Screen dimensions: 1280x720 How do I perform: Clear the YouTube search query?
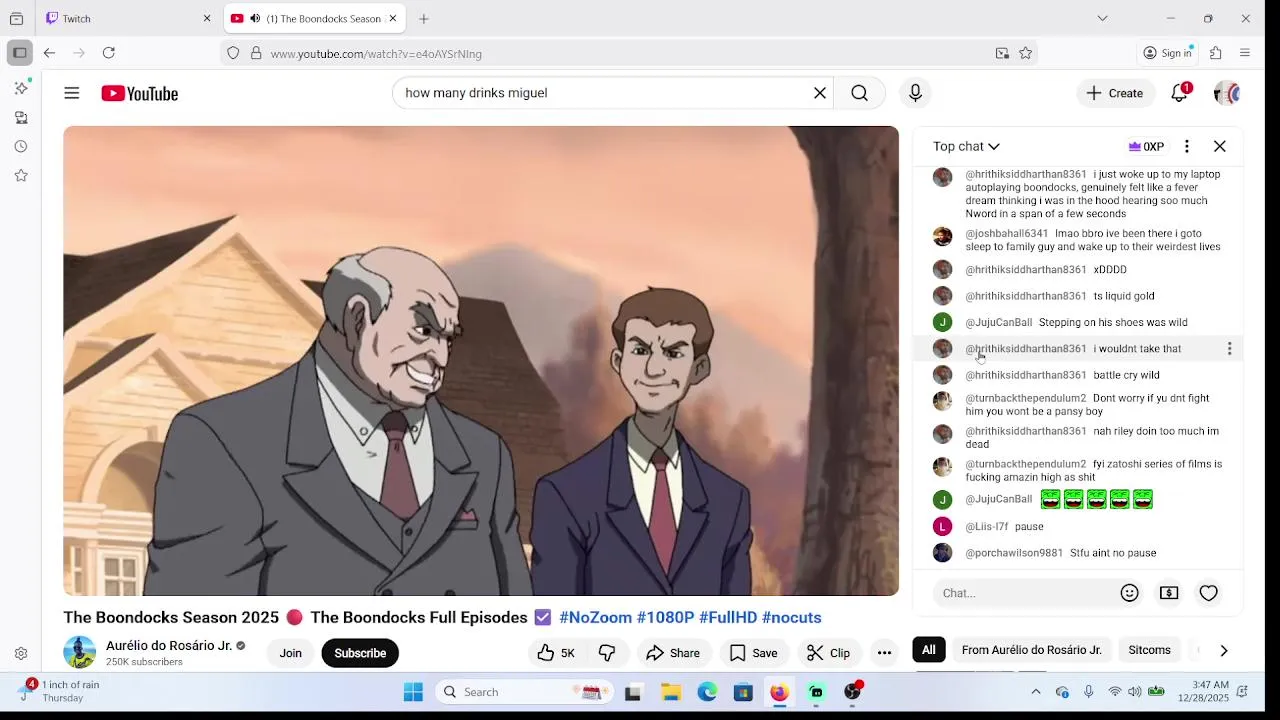pos(820,93)
